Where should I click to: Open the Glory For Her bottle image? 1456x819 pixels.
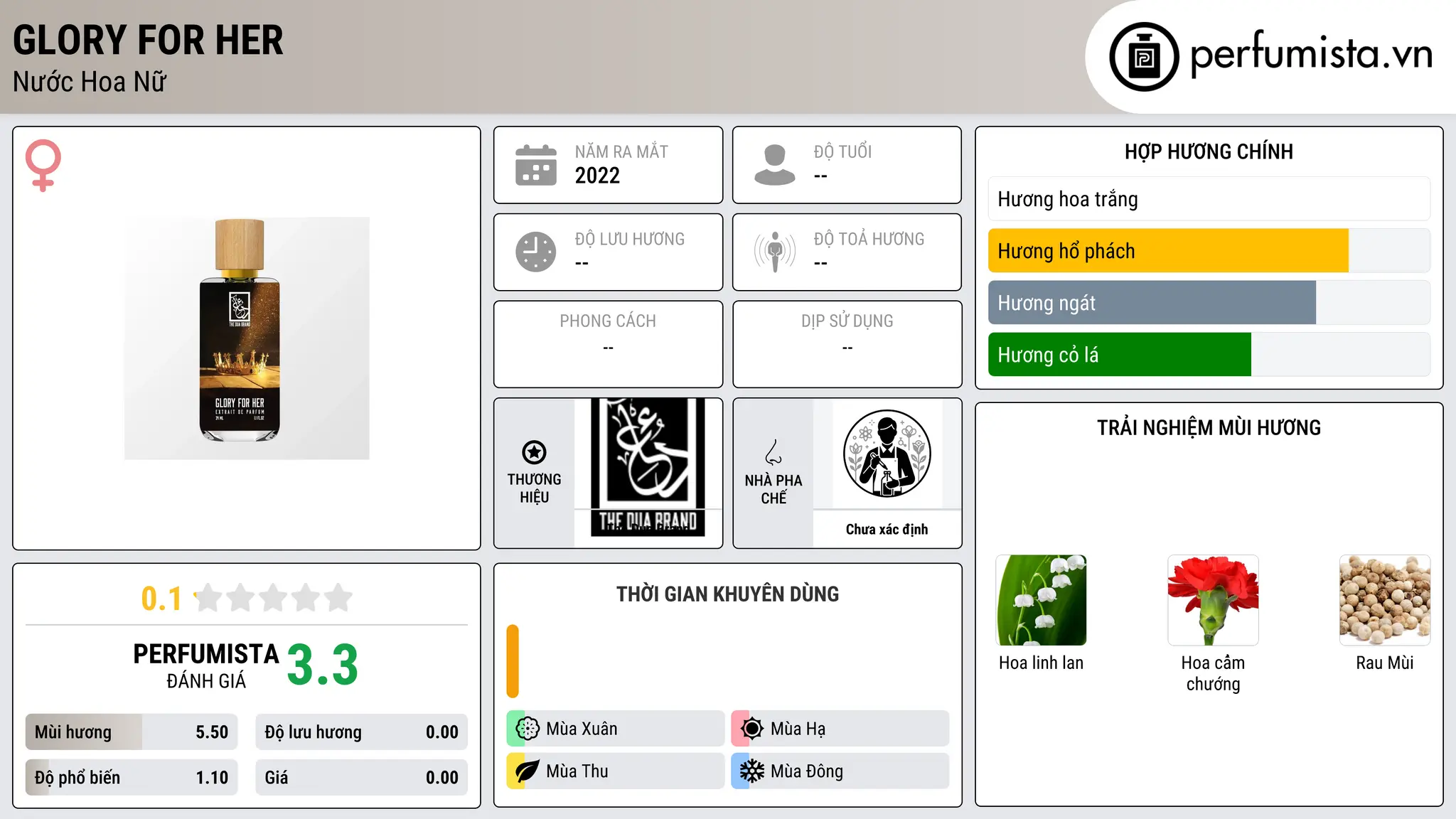pyautogui.click(x=247, y=338)
